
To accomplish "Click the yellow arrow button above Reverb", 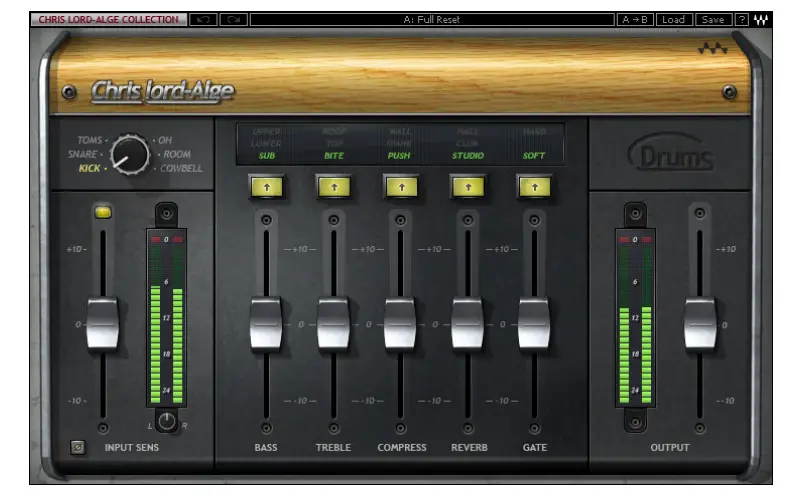I will (x=468, y=187).
